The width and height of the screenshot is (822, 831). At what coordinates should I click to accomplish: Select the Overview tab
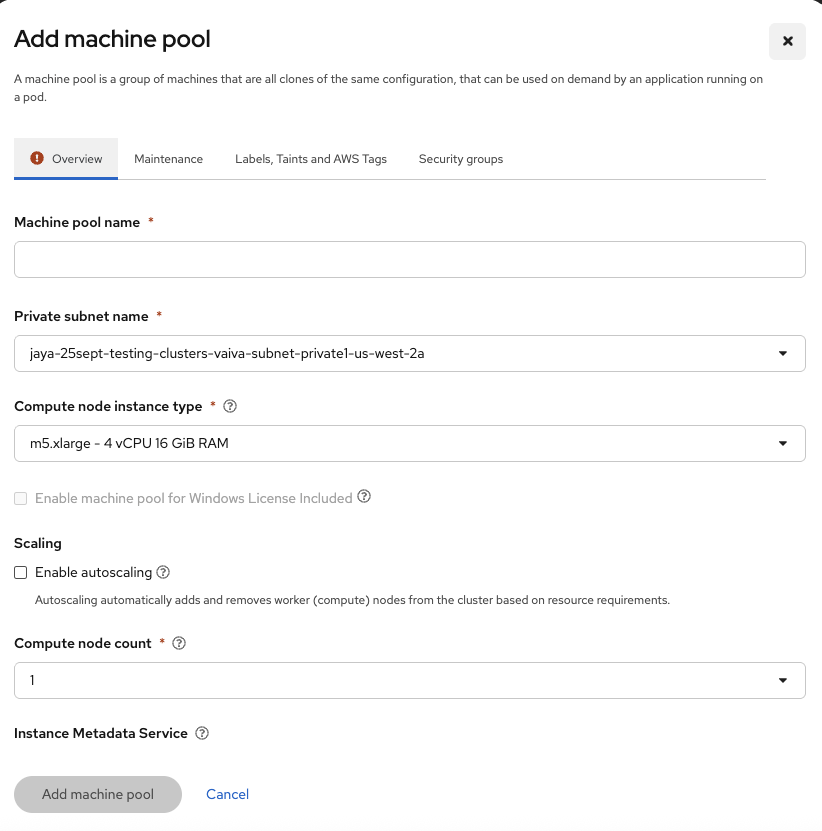(x=77, y=159)
